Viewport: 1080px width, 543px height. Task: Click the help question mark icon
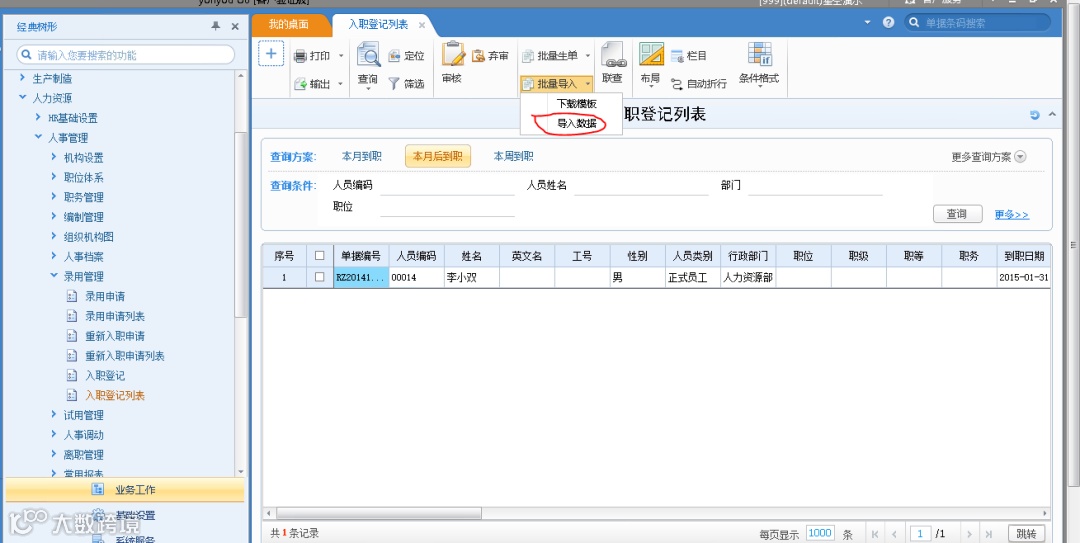pos(889,23)
